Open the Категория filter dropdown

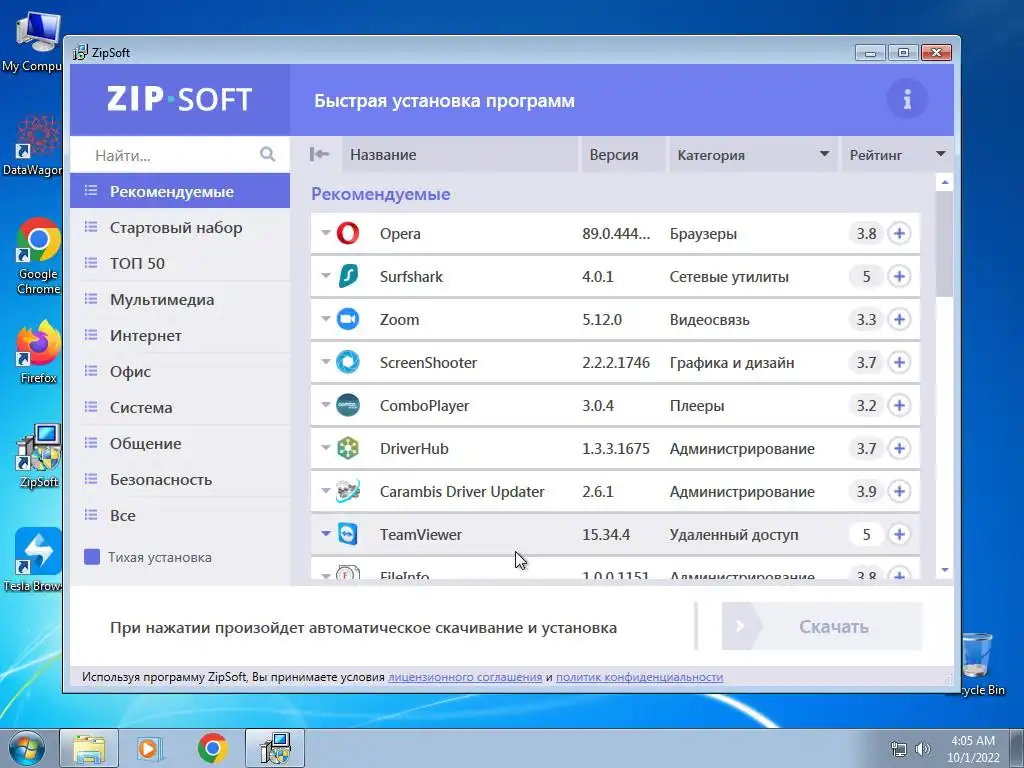[824, 154]
